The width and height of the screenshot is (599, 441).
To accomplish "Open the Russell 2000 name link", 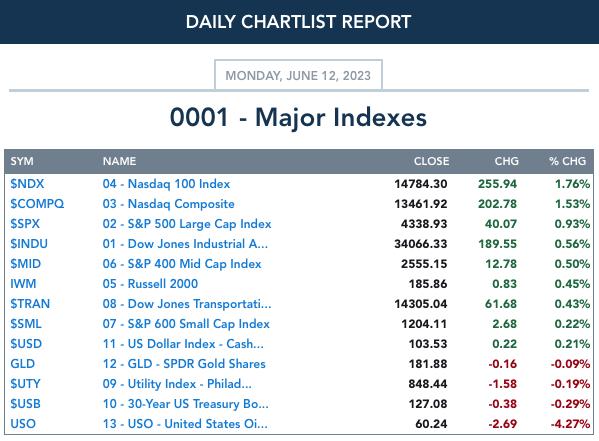I will click(x=150, y=284).
